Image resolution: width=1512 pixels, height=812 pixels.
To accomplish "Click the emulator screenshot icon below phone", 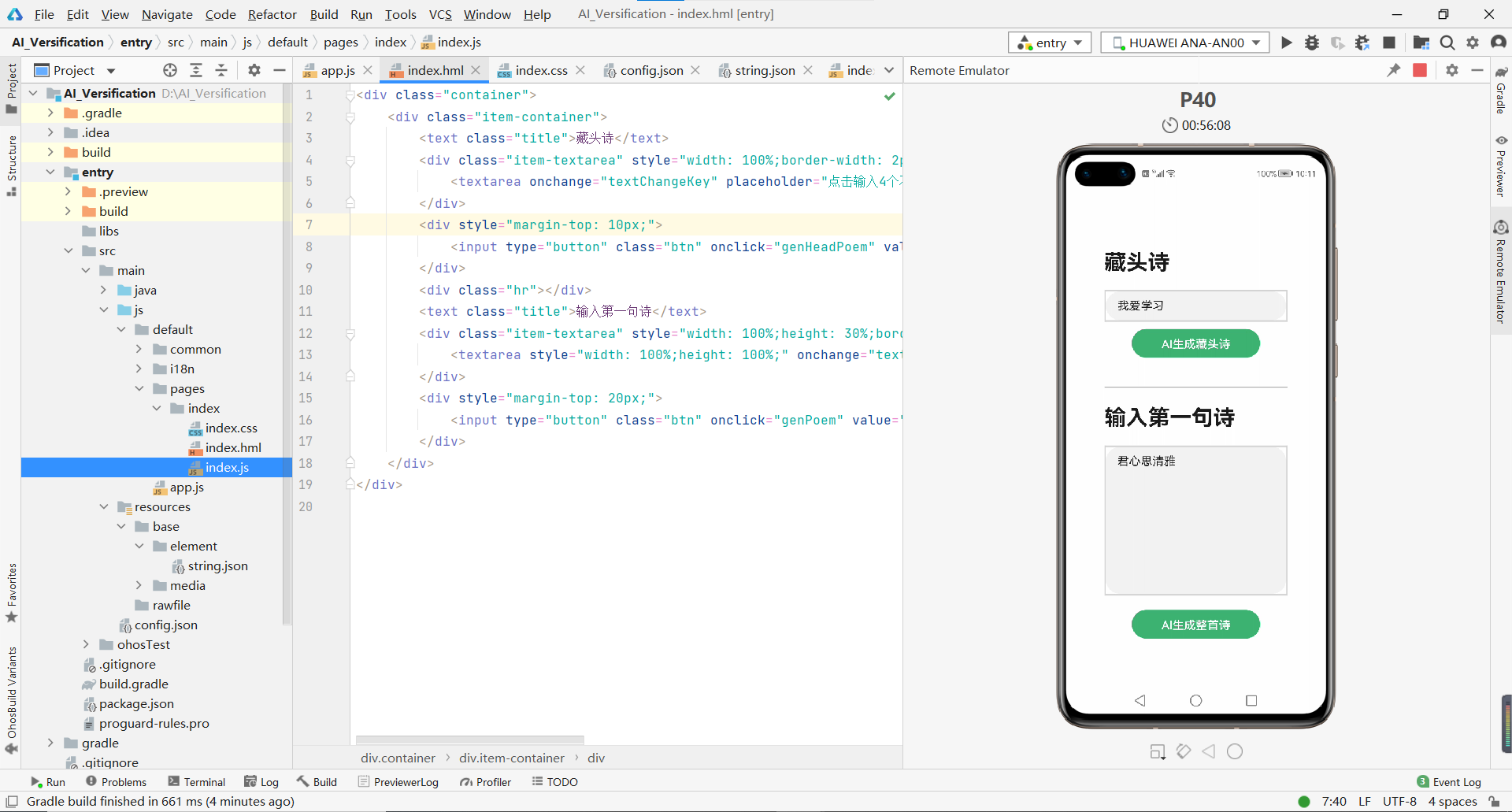I will click(x=1158, y=752).
